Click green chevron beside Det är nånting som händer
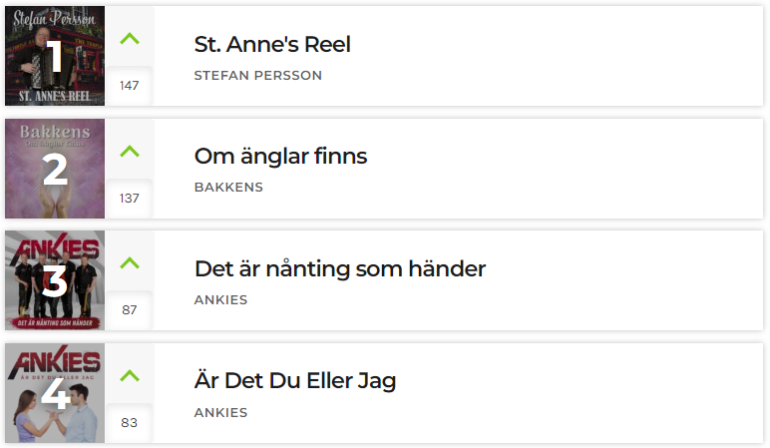770x448 pixels. (x=130, y=263)
